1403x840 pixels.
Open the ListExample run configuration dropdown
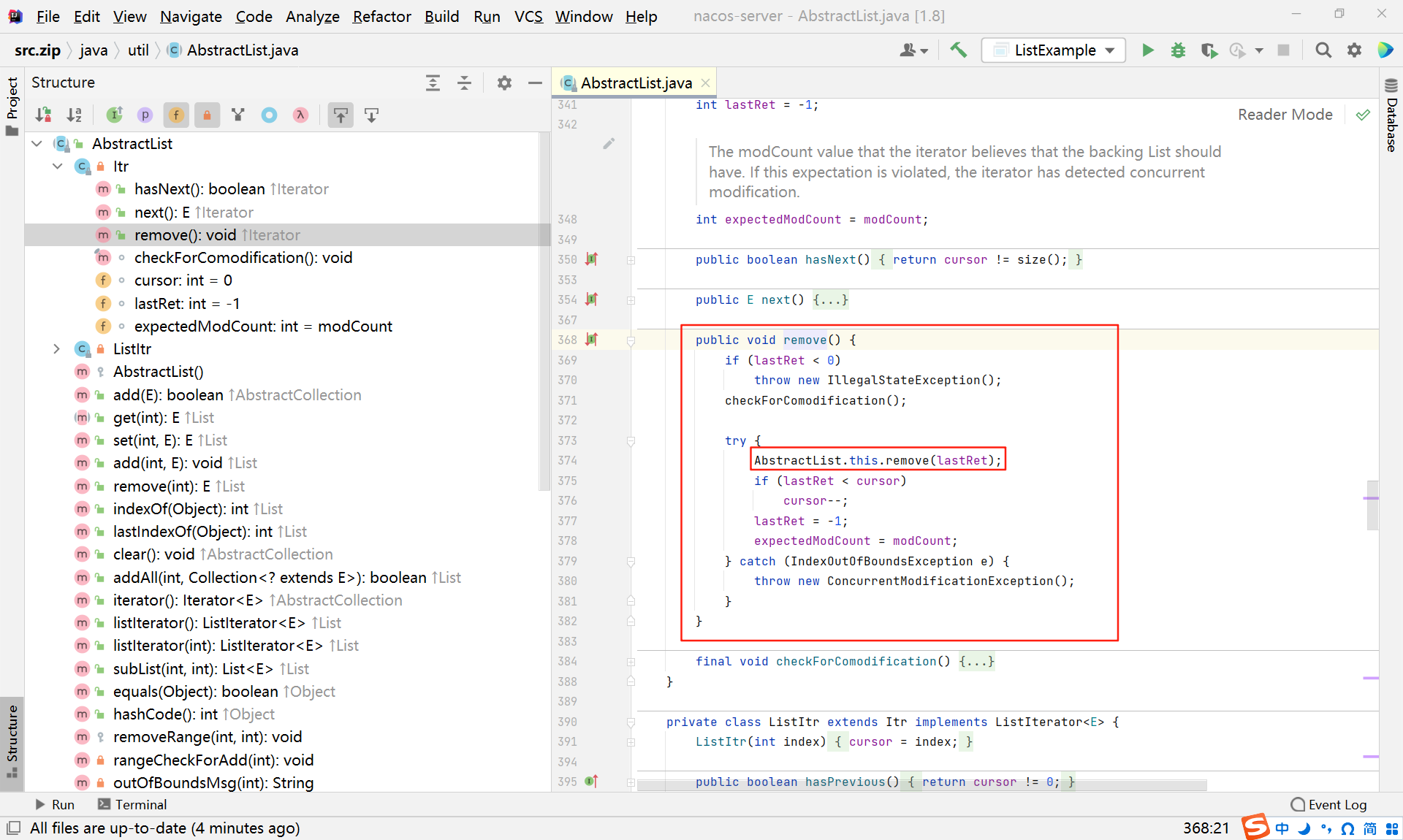[1053, 50]
